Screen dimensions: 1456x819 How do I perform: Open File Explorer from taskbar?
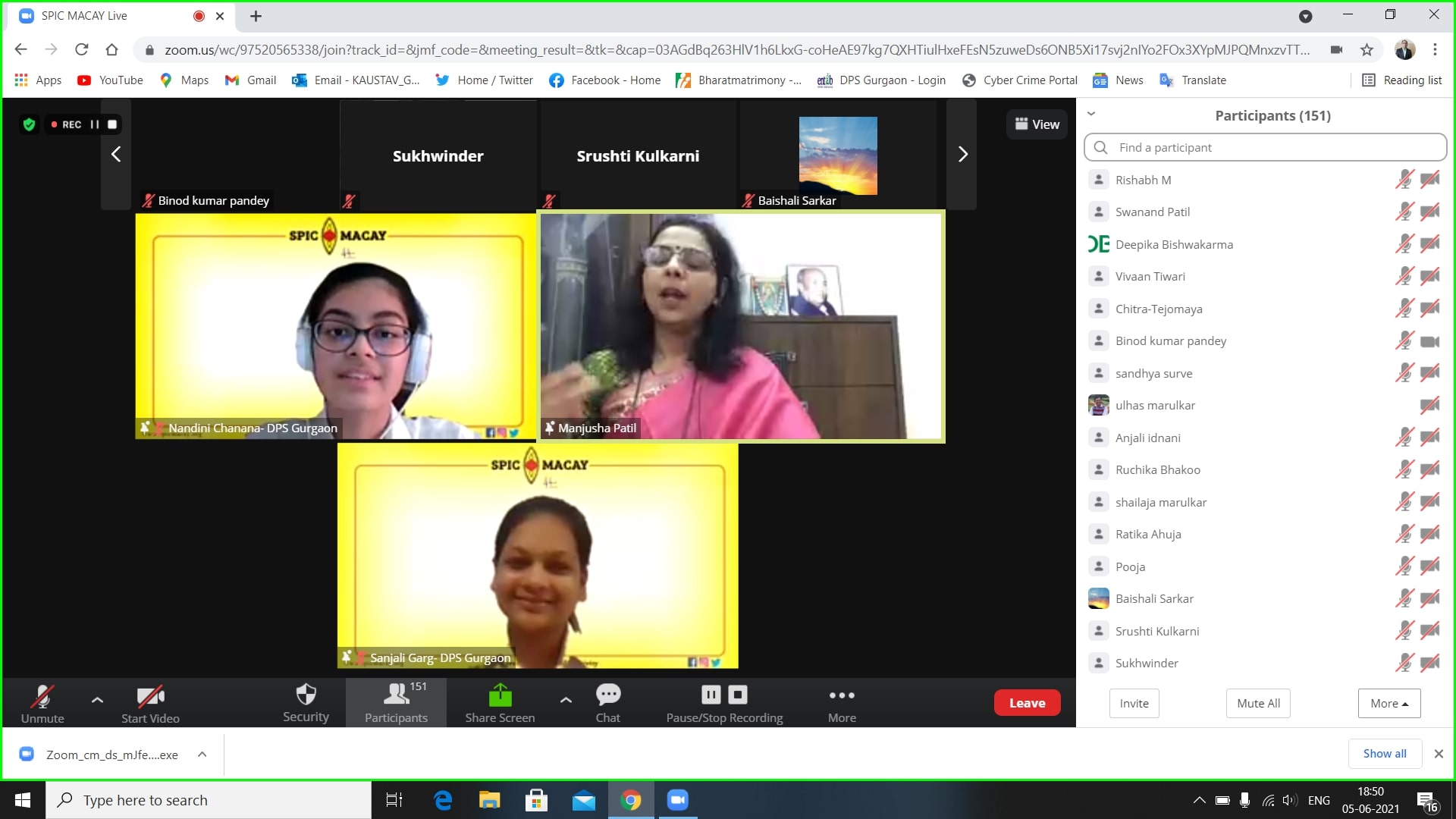(x=489, y=800)
